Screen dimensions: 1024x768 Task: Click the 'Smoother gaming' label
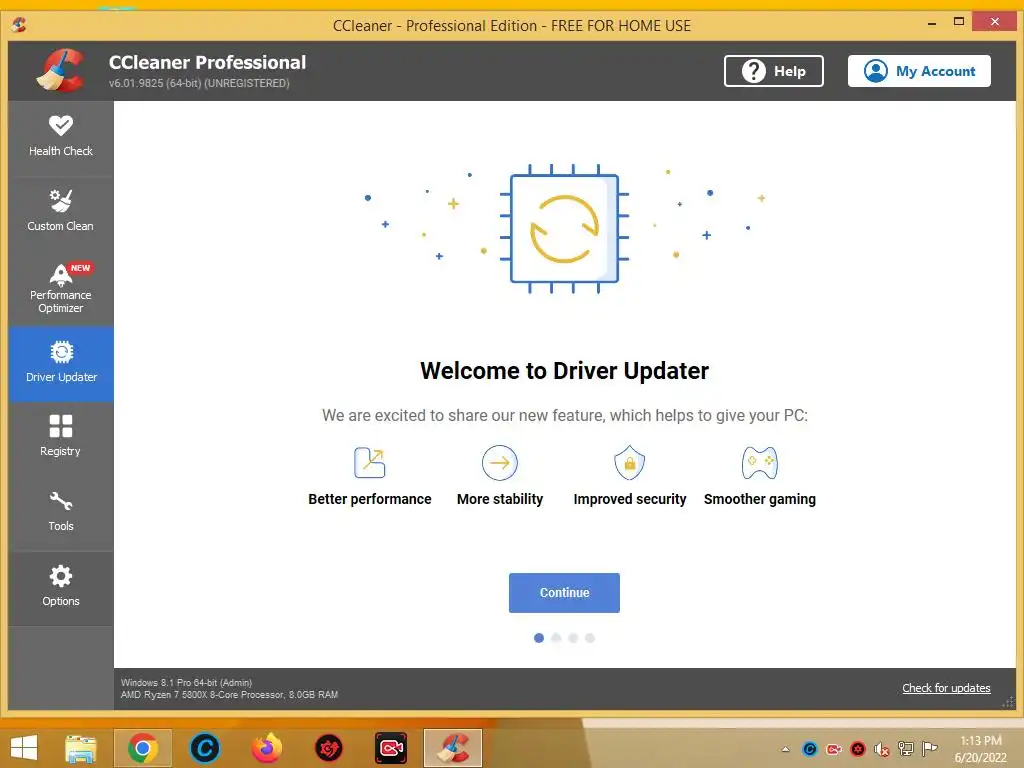click(760, 499)
